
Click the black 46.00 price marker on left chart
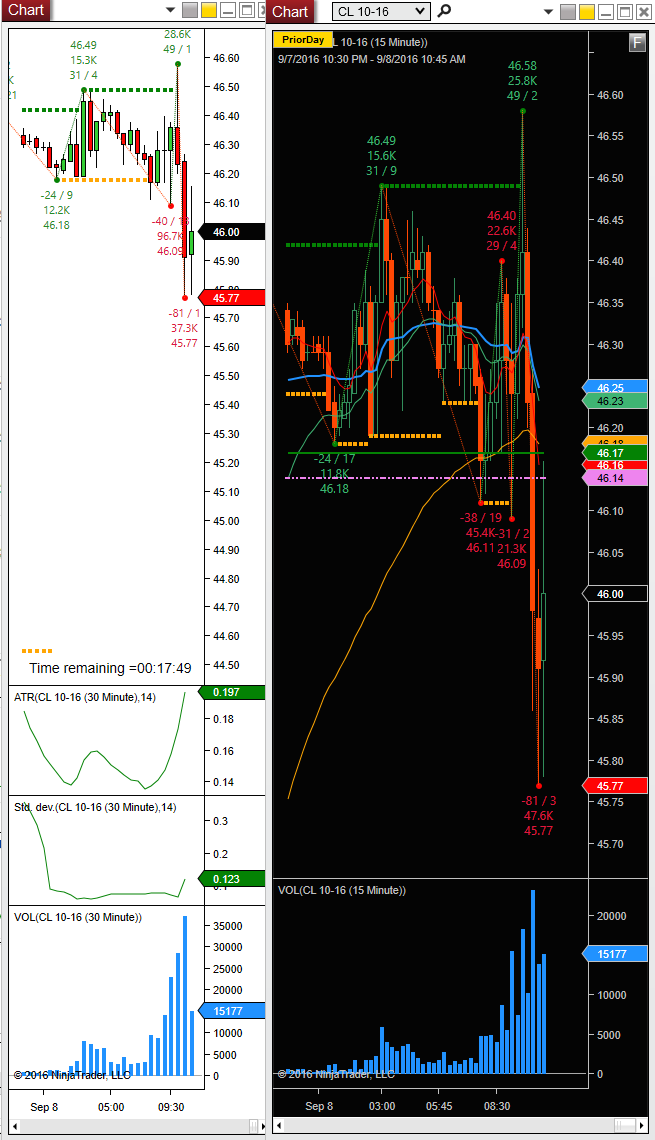[x=231, y=232]
